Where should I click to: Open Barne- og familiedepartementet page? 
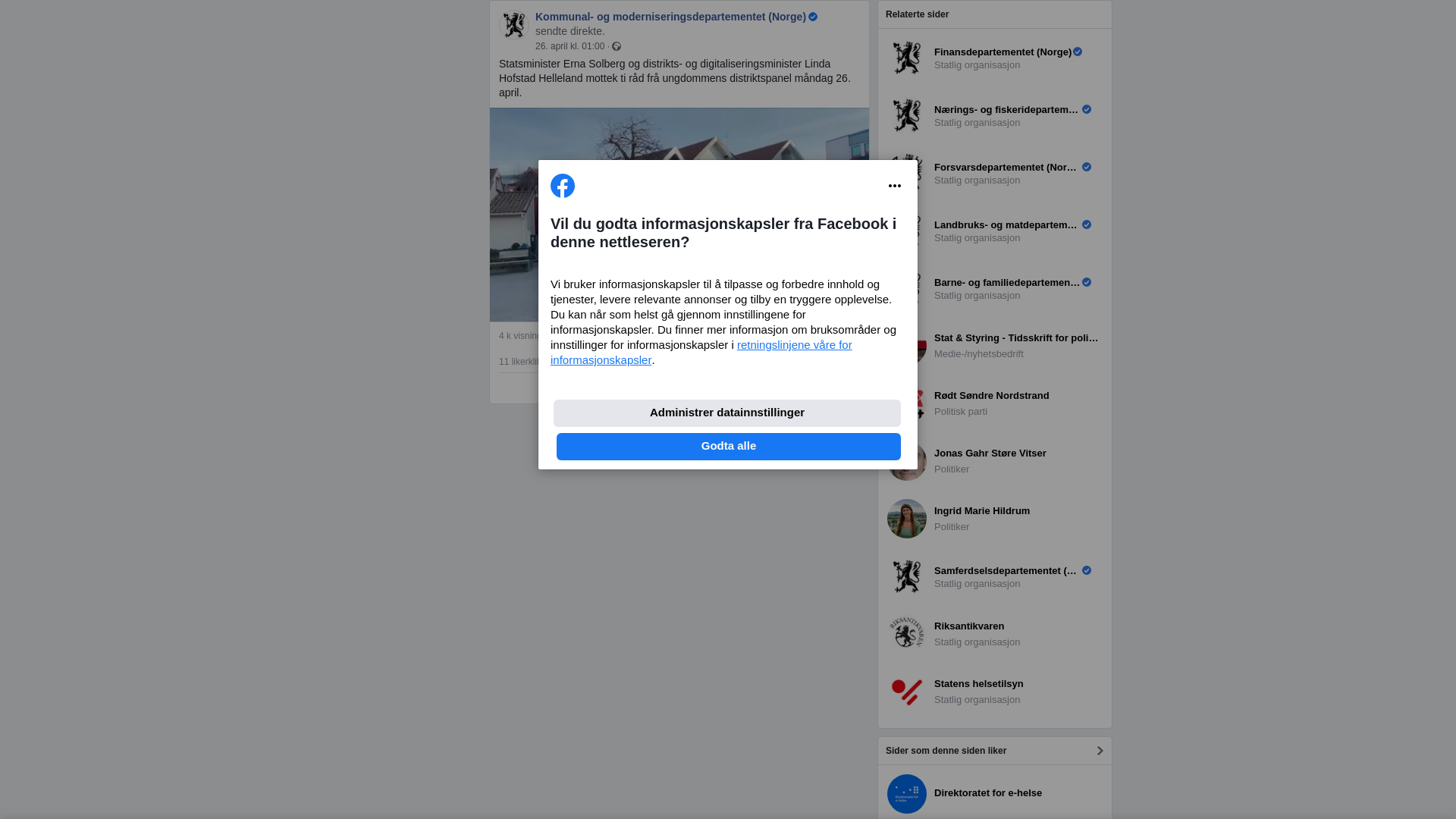coord(1007,283)
